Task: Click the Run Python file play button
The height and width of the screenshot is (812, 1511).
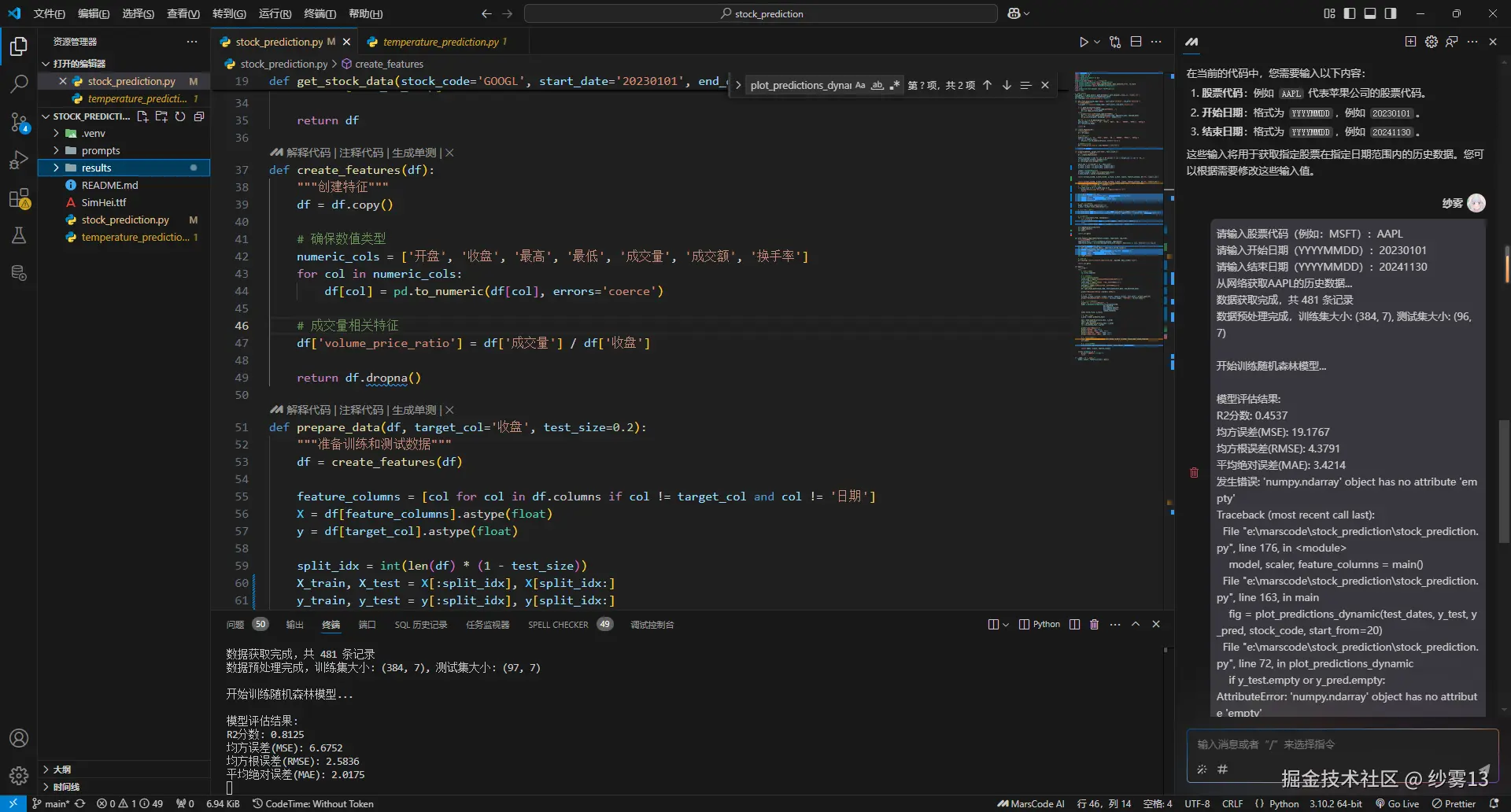Action: pos(1084,42)
